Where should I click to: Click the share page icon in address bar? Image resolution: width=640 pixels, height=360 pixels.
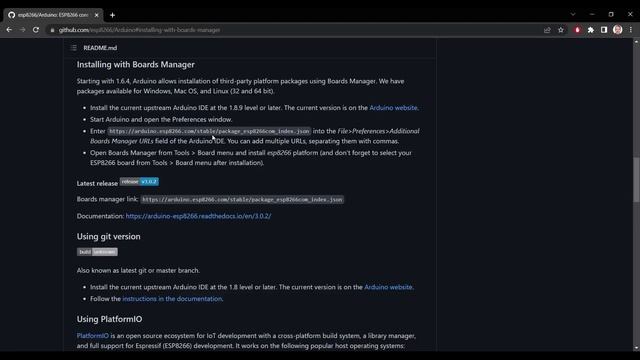[x=547, y=30]
